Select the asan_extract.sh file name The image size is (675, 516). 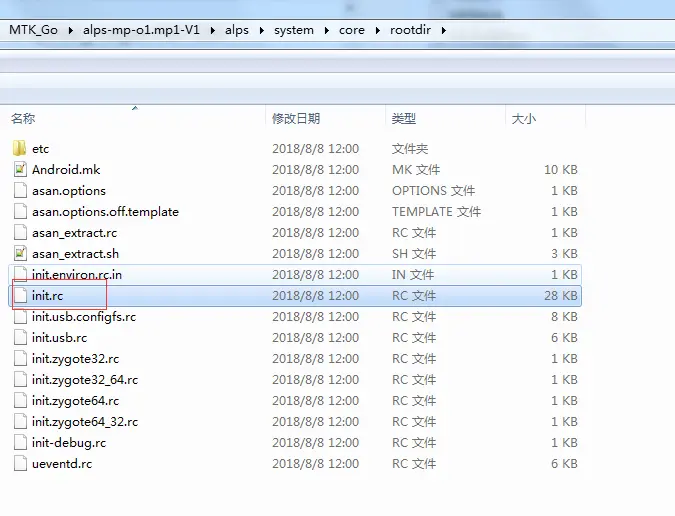[x=75, y=254]
